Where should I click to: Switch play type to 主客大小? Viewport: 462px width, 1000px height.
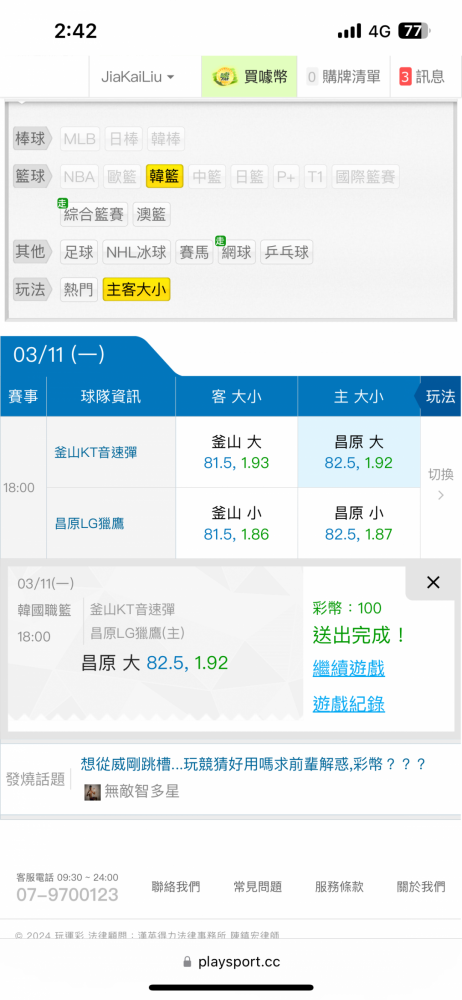click(x=137, y=290)
